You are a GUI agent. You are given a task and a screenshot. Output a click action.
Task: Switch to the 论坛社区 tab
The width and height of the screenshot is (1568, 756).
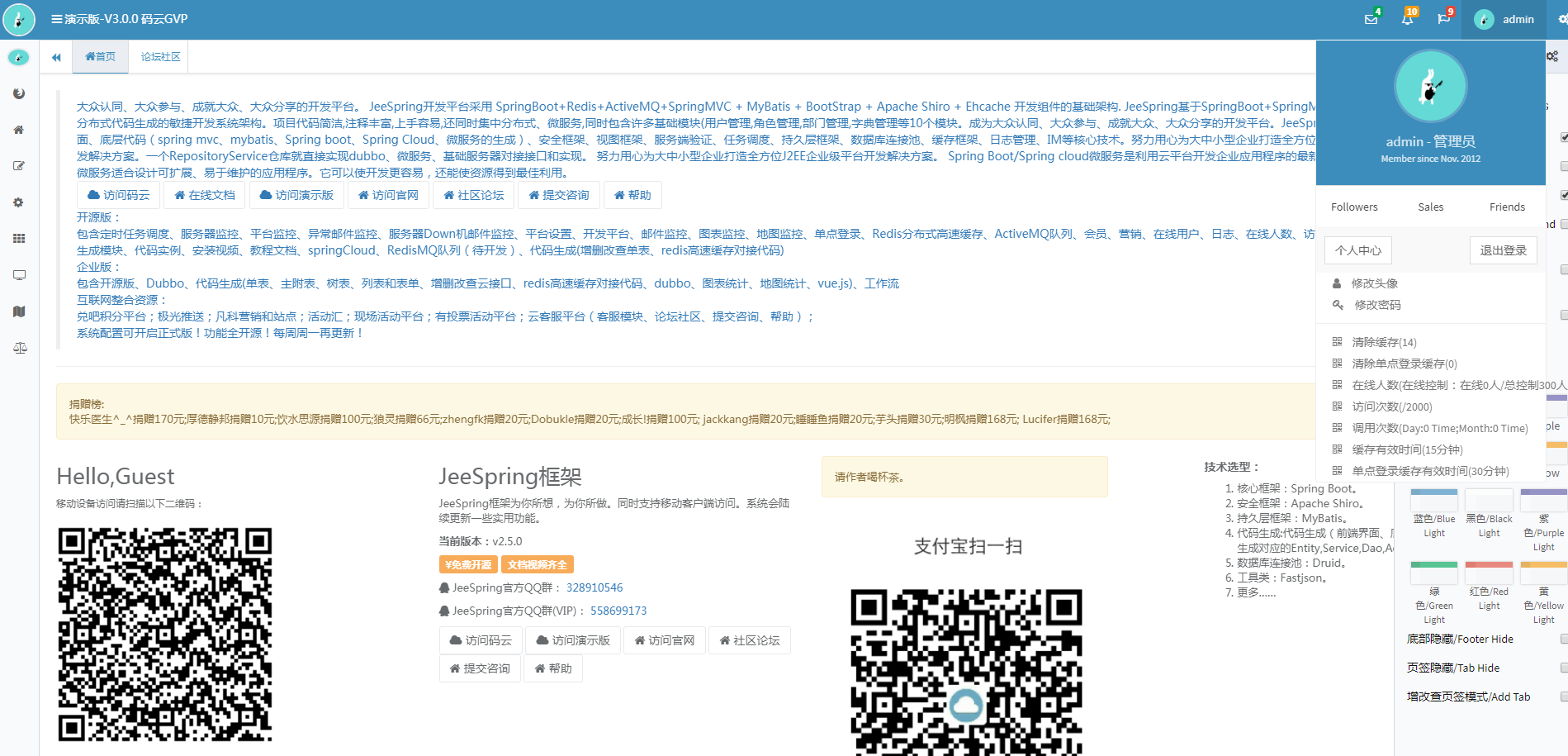click(160, 57)
